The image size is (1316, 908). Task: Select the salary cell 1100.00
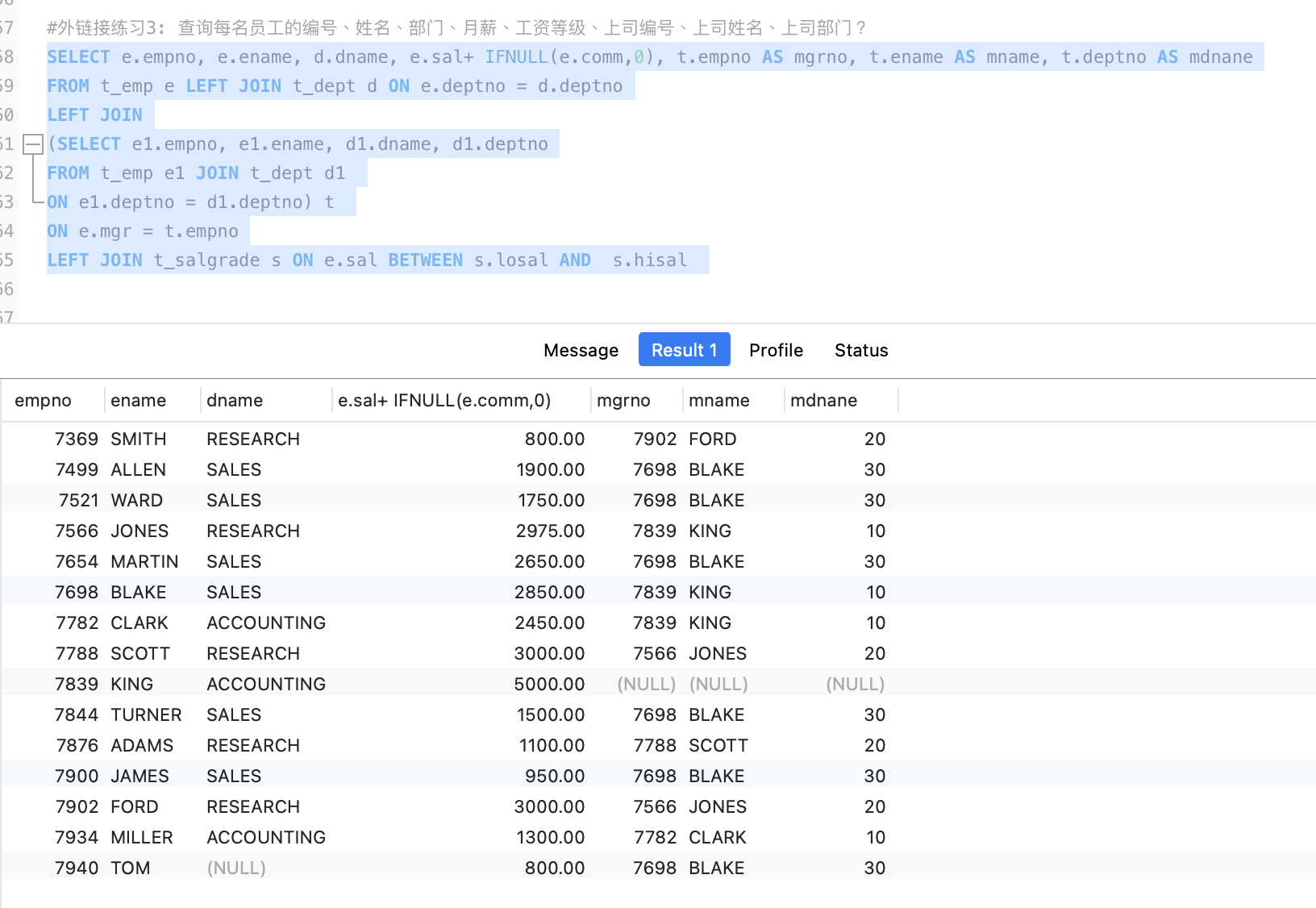coord(552,746)
